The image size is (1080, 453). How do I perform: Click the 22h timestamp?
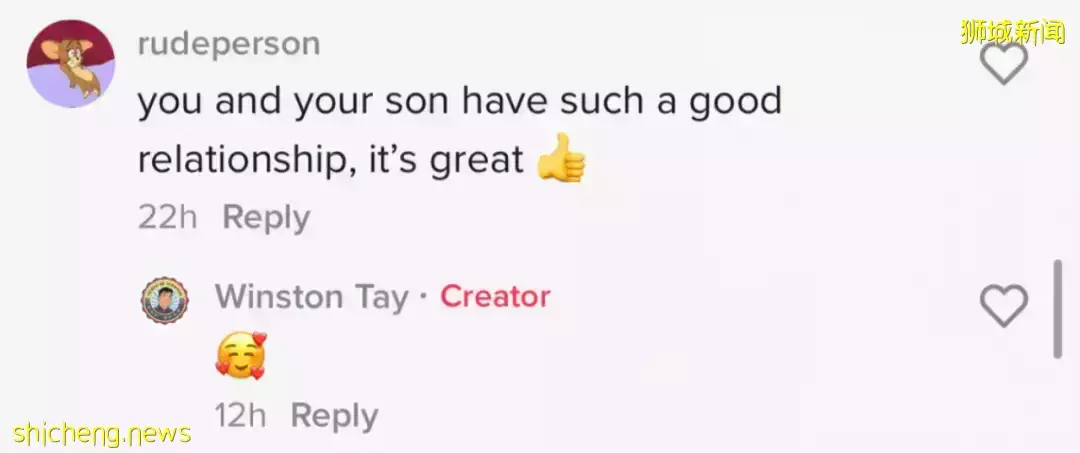168,217
